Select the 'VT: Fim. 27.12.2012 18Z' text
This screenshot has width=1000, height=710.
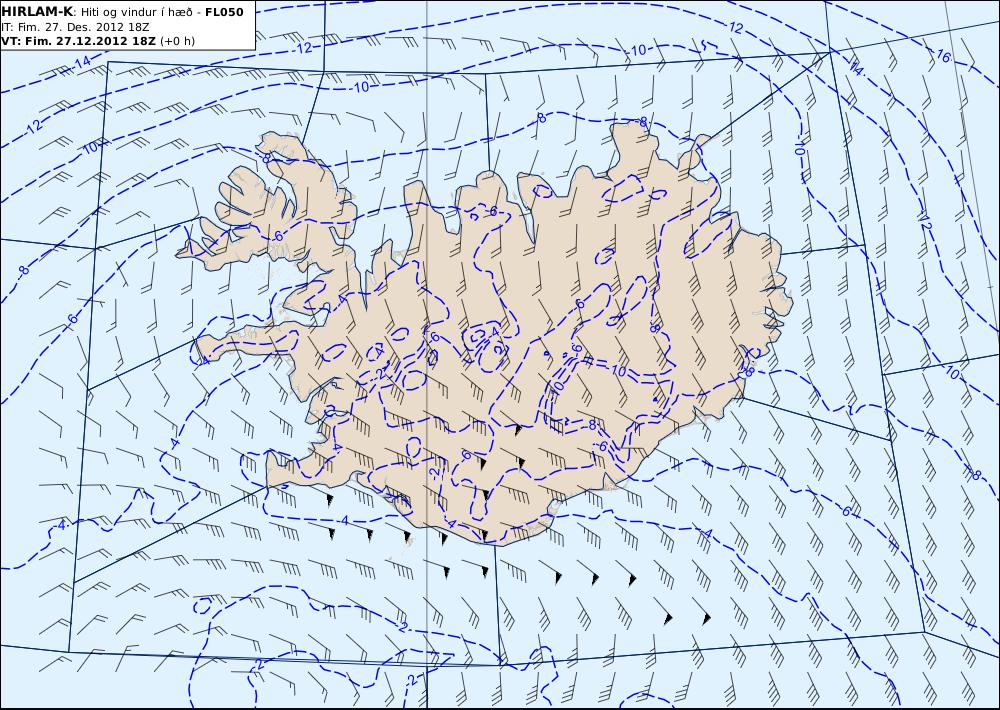point(78,41)
